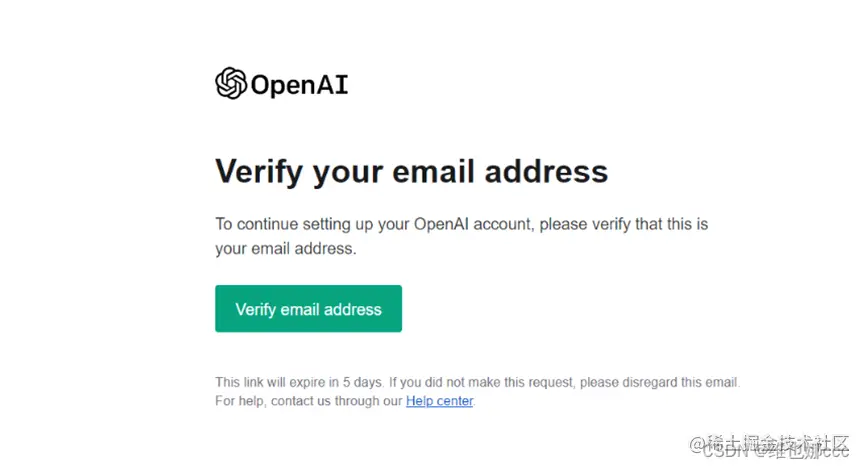Click 'please verify that this is' text
Image resolution: width=865 pixels, height=469 pixels.
click(623, 225)
